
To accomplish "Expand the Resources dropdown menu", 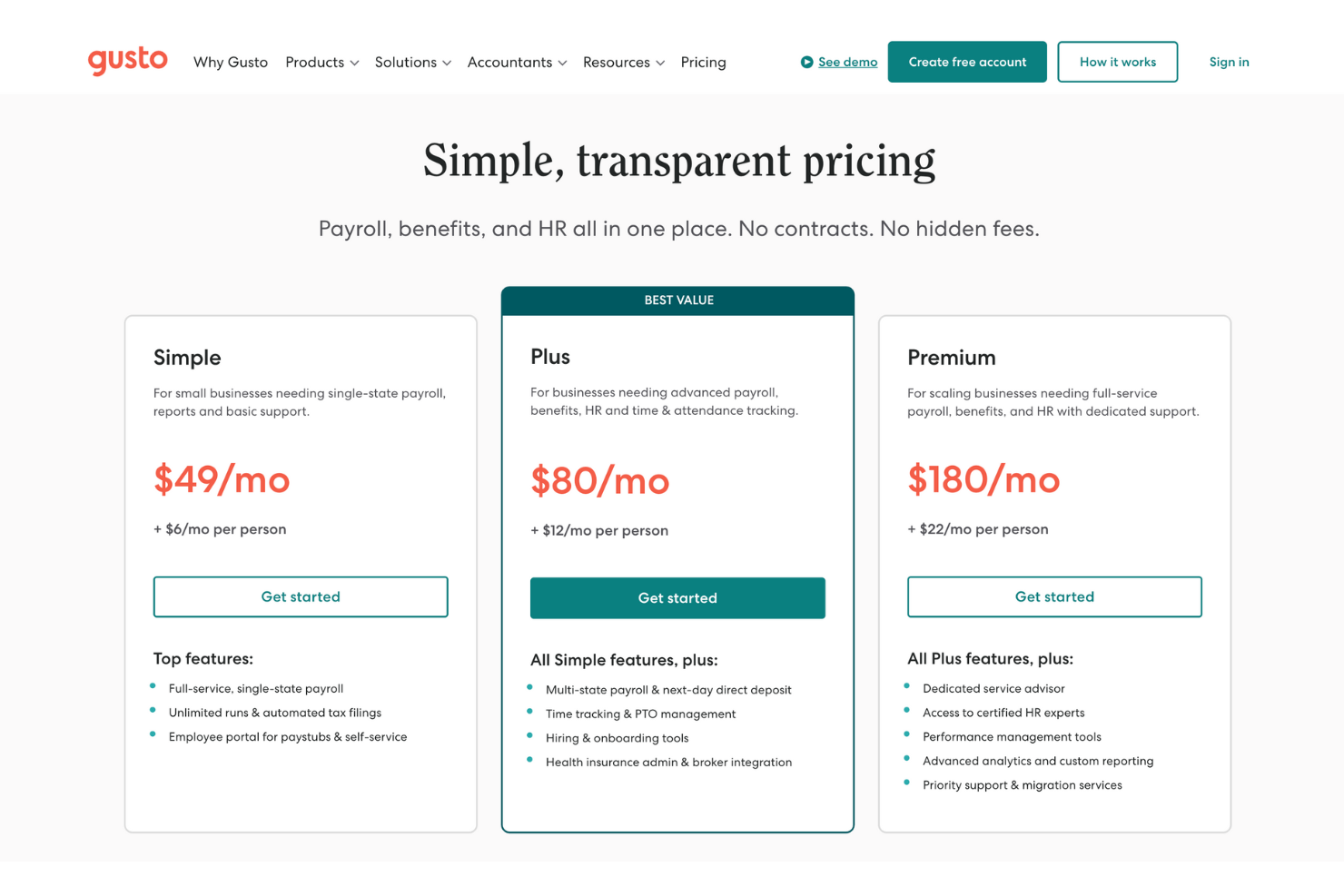I will coord(623,62).
